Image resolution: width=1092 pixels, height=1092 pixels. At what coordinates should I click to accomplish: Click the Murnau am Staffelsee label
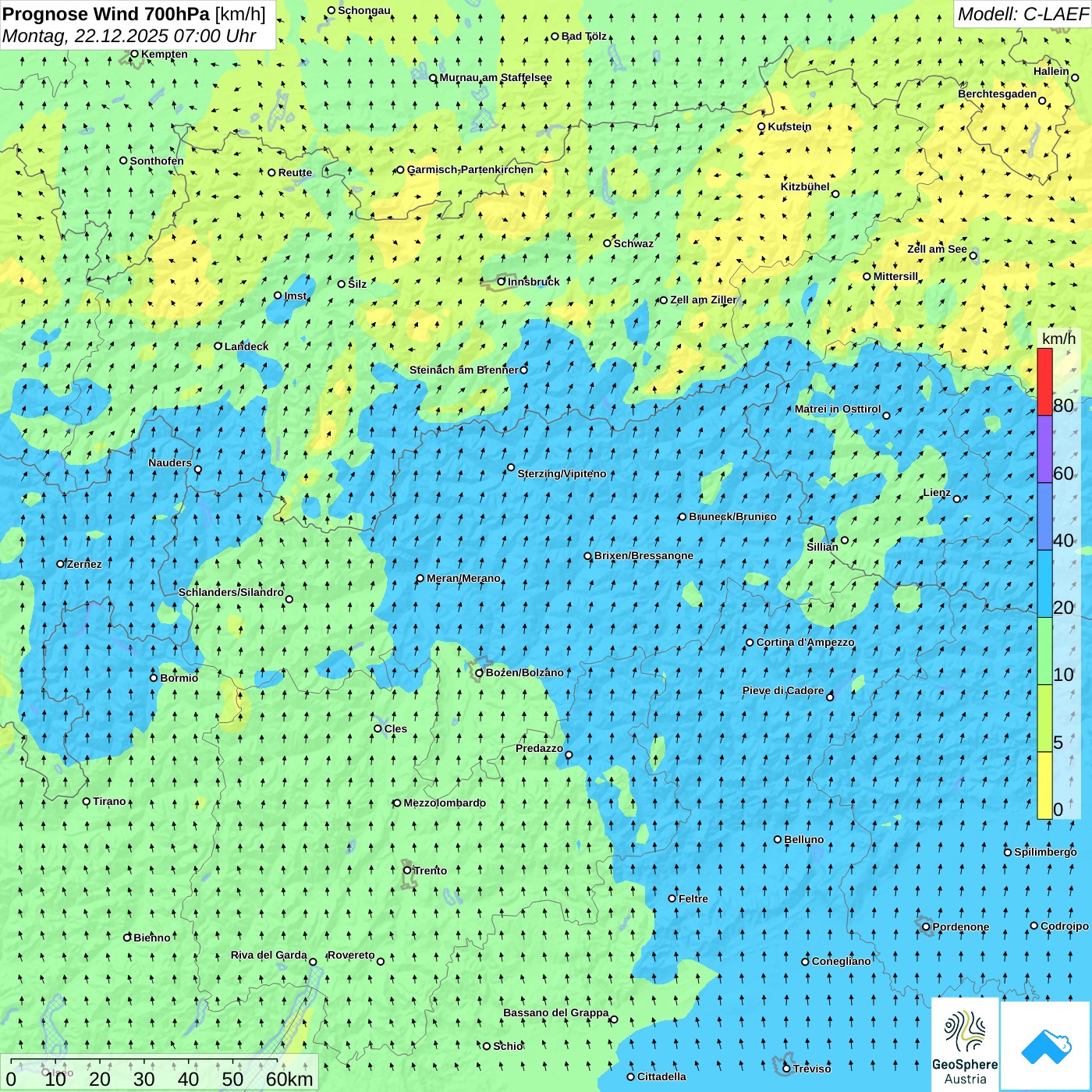[495, 77]
